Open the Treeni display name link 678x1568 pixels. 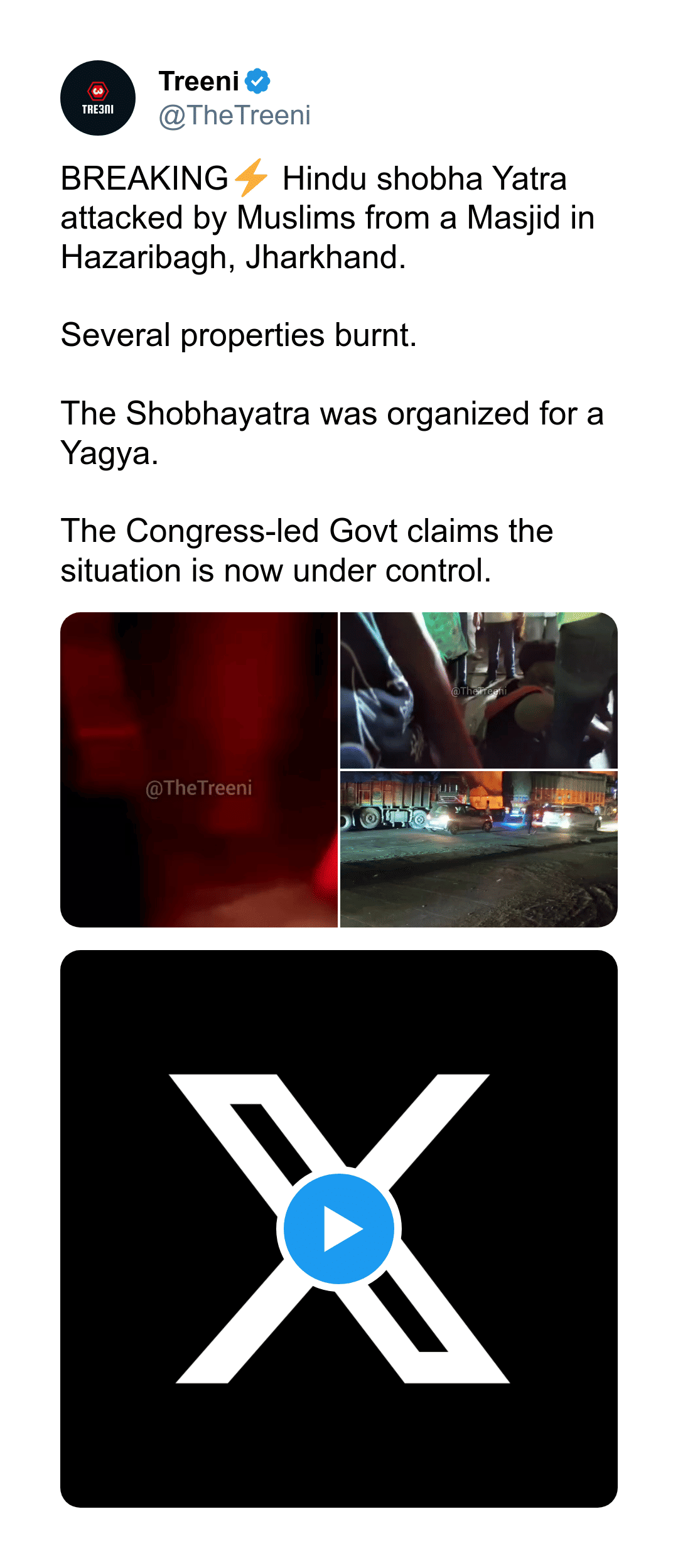click(199, 81)
